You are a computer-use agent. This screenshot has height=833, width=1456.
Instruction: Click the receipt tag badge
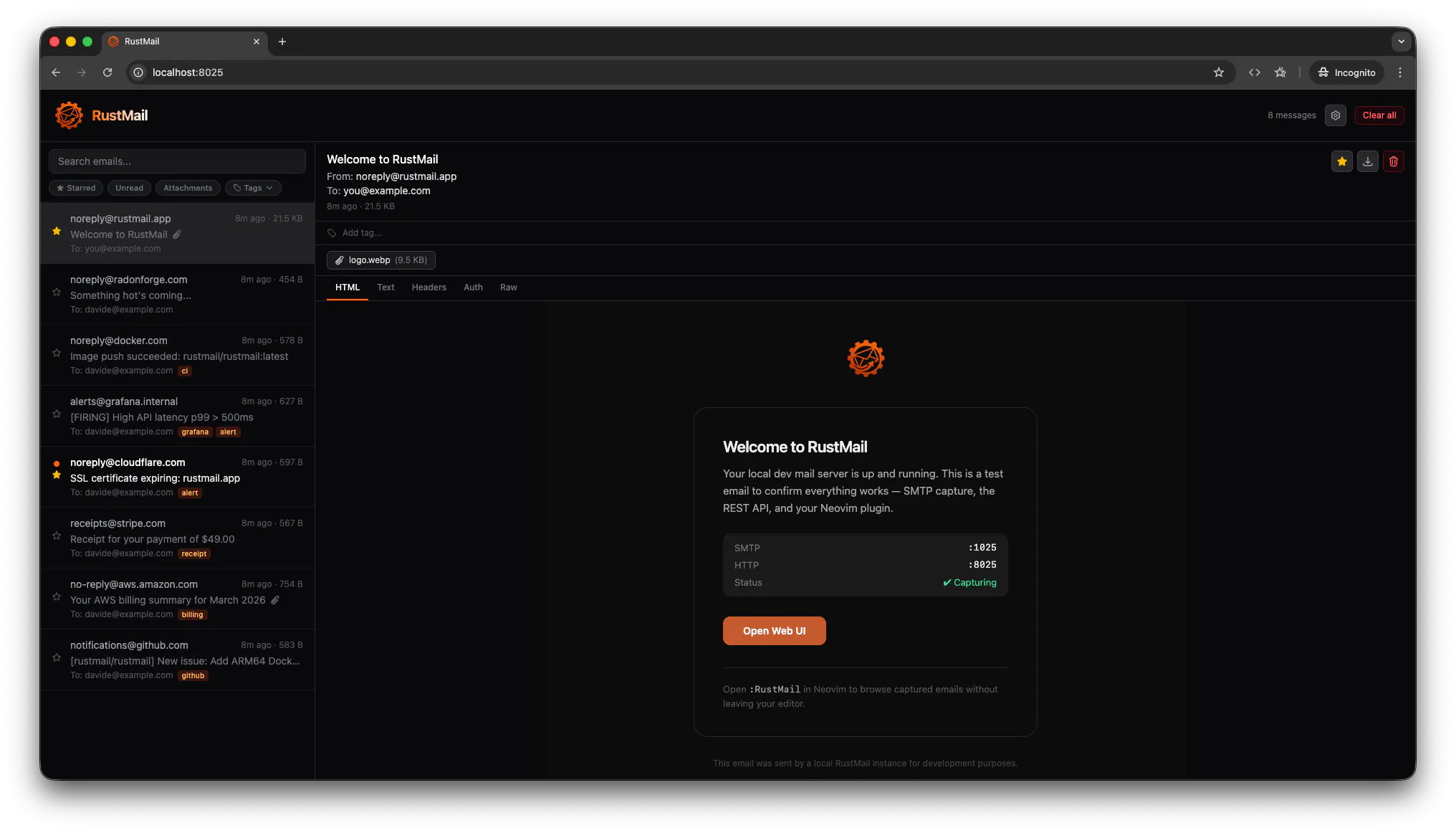194,554
